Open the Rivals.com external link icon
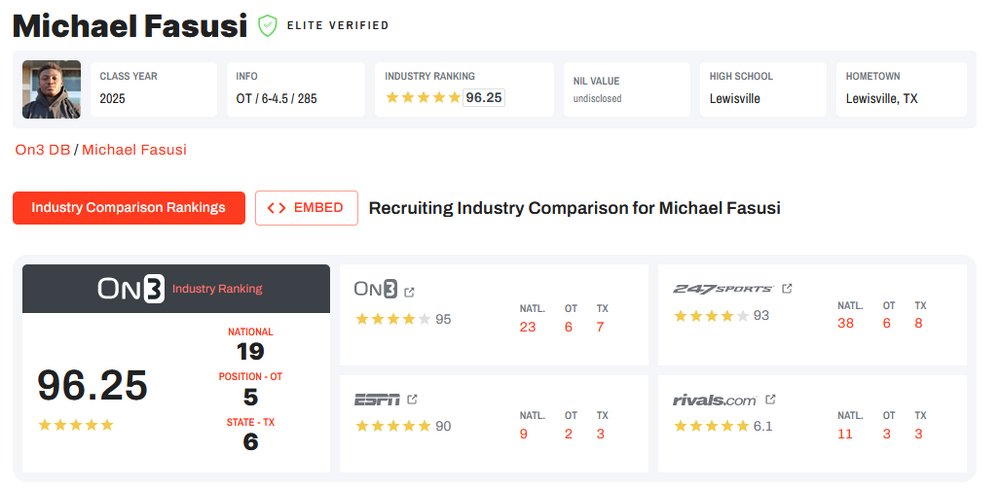This screenshot has height=488, width=1000. coord(770,400)
